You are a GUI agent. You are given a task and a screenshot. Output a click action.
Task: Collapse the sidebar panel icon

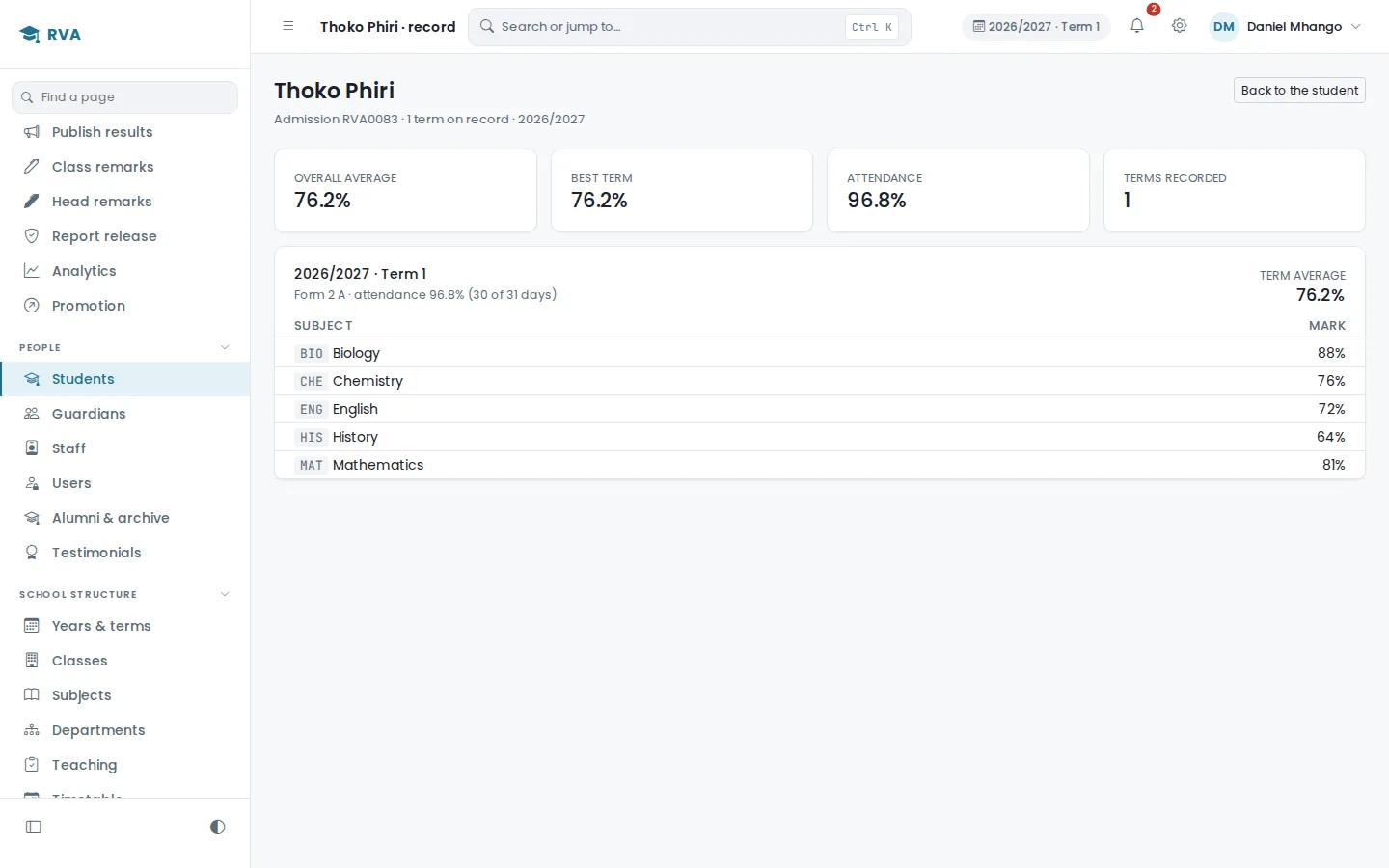pos(34,827)
